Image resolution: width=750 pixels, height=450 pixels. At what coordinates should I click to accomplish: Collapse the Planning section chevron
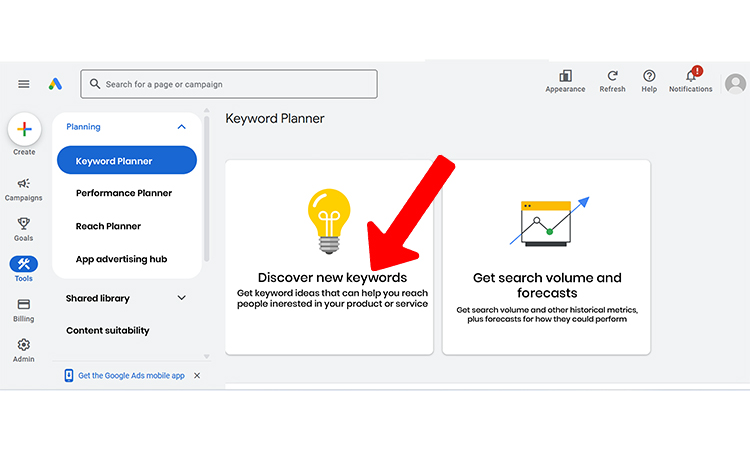click(x=181, y=127)
